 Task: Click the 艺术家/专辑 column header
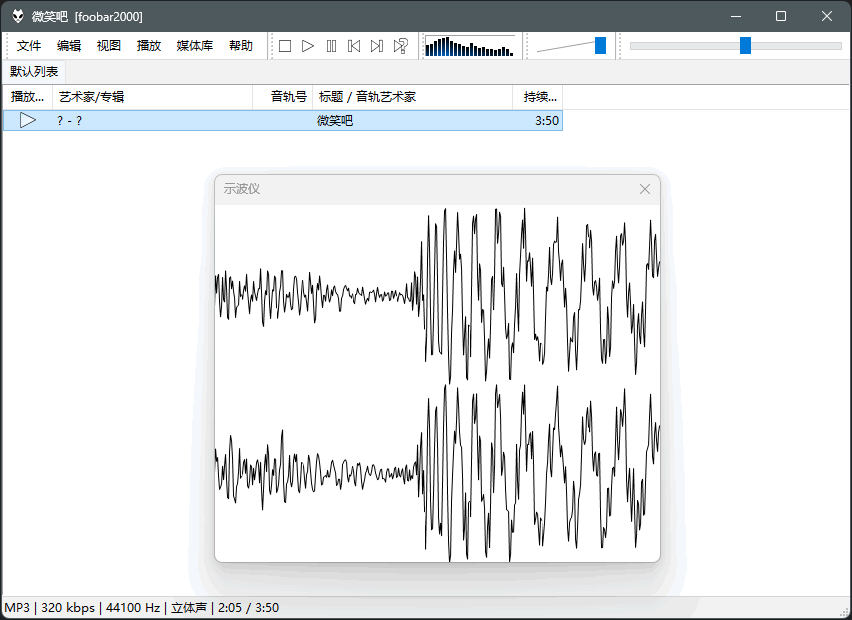[150, 97]
